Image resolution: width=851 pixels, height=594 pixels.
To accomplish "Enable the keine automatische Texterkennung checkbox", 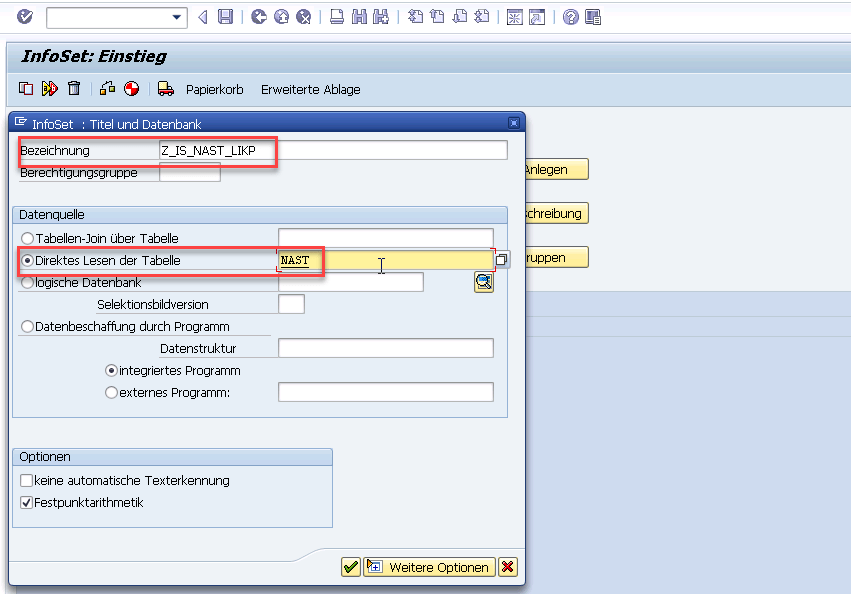I will click(25, 479).
